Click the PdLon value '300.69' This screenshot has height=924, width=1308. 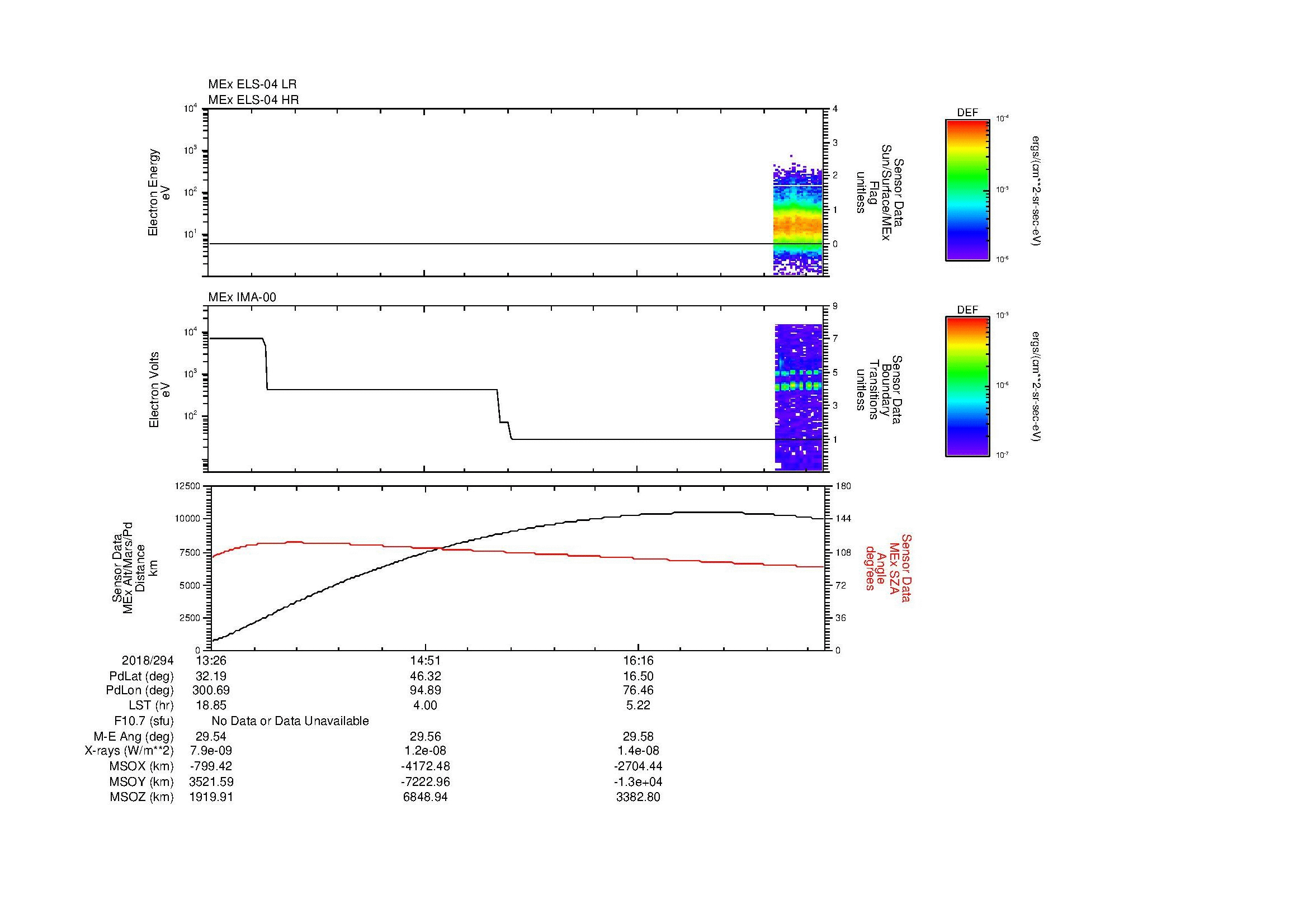pyautogui.click(x=211, y=690)
